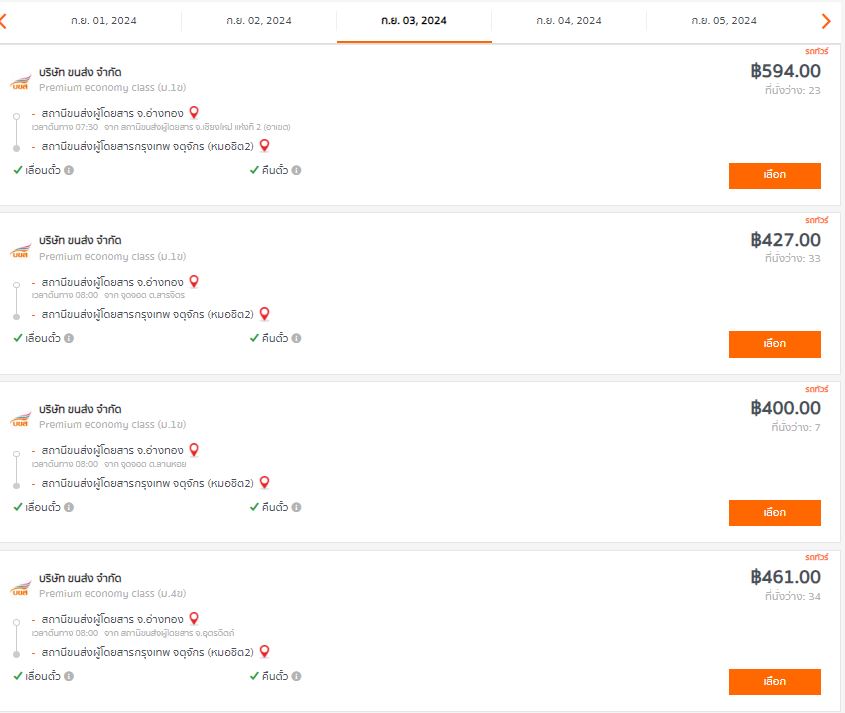Switch to ก.ย. 05, 2024 date tab
Screen dimensions: 845x713
pos(724,21)
